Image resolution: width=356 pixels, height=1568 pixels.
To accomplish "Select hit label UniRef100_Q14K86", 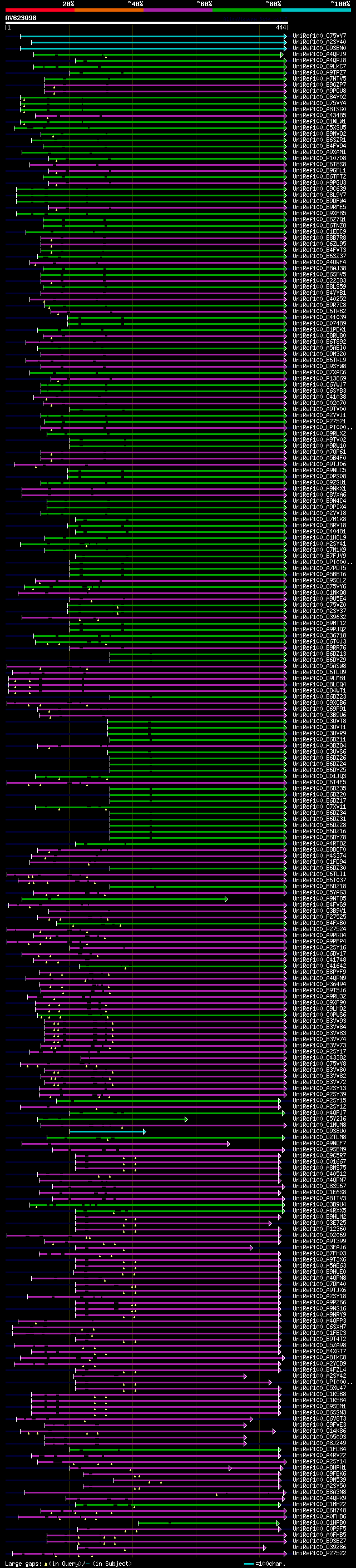I will tap(319, 1431).
